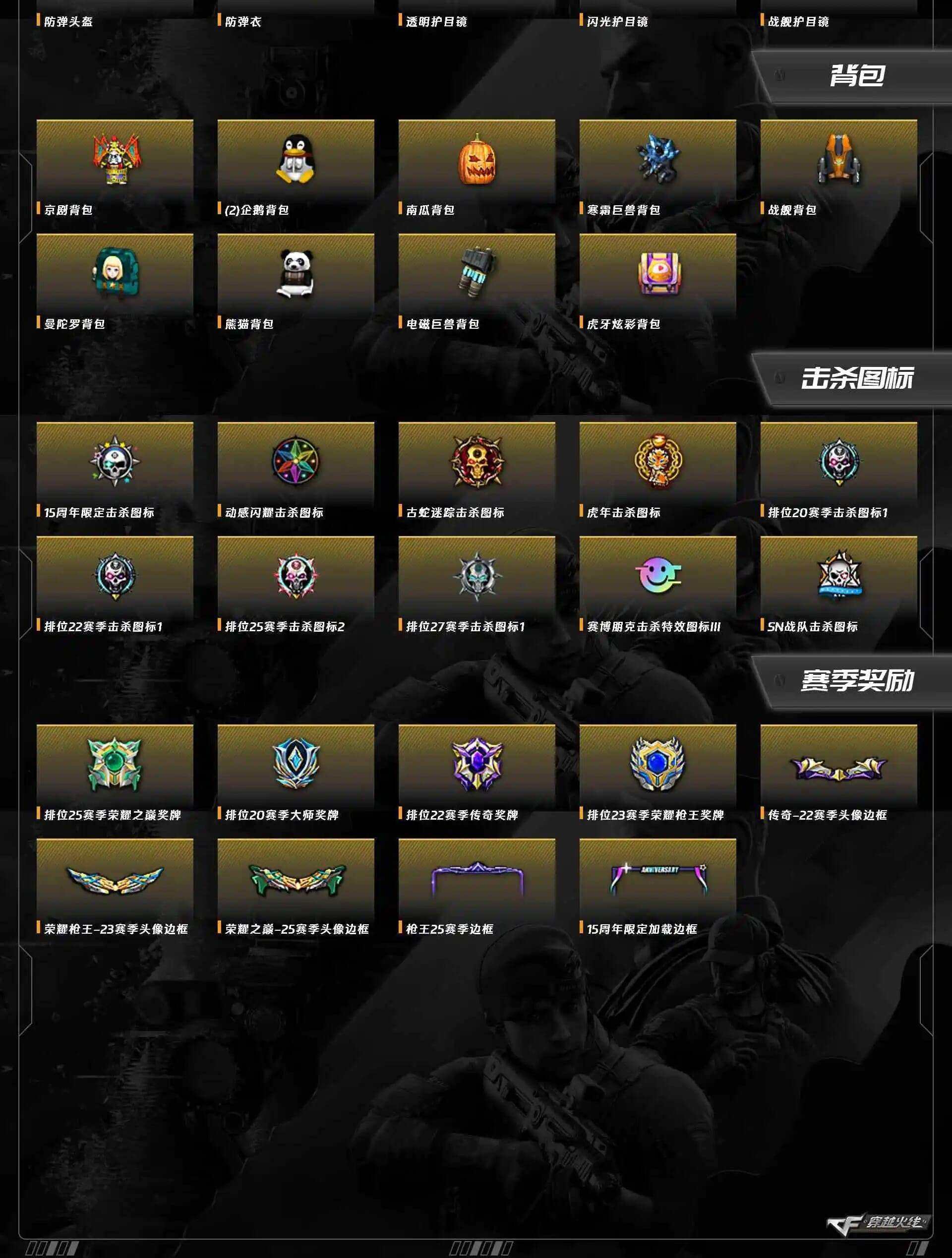Select the 排位23赛季荣耀枪王奖牌 blue gem medal
The height and width of the screenshot is (1258, 952).
(x=658, y=764)
